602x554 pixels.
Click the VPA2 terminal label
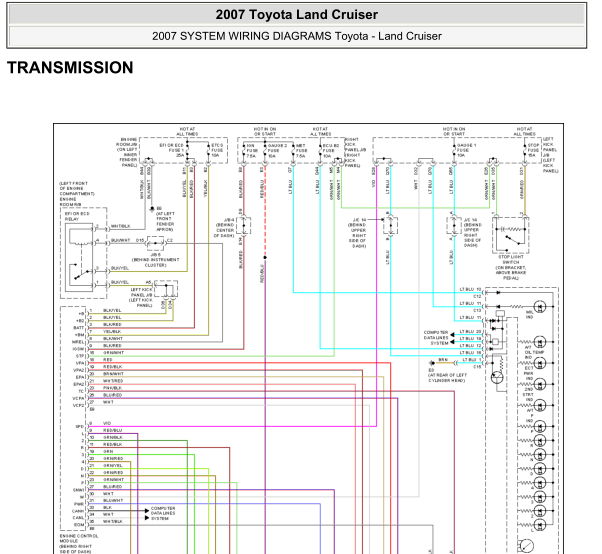pyautogui.click(x=79, y=370)
